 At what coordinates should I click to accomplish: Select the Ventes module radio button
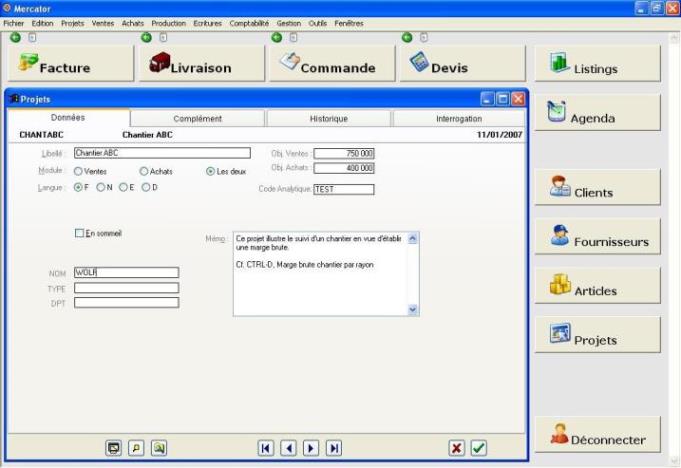point(78,171)
